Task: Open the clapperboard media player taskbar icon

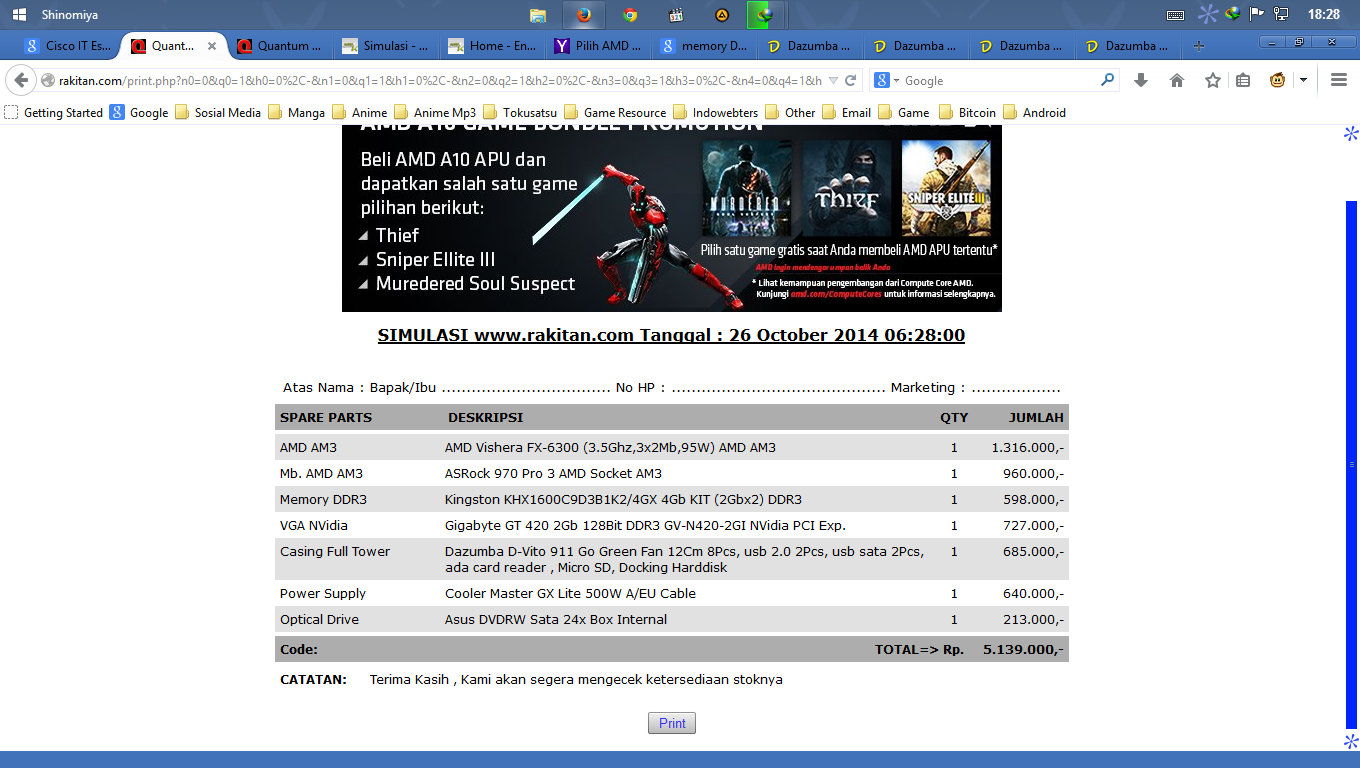Action: tap(676, 15)
